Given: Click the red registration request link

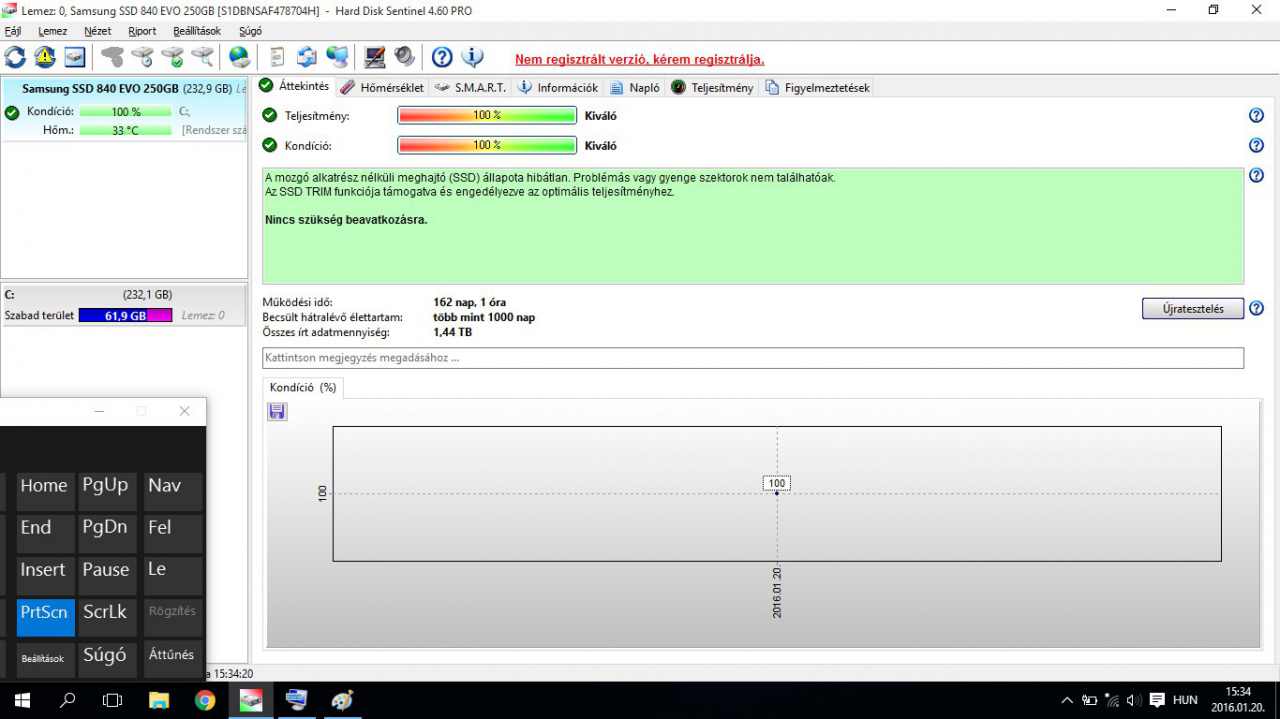Looking at the screenshot, I should click(640, 59).
